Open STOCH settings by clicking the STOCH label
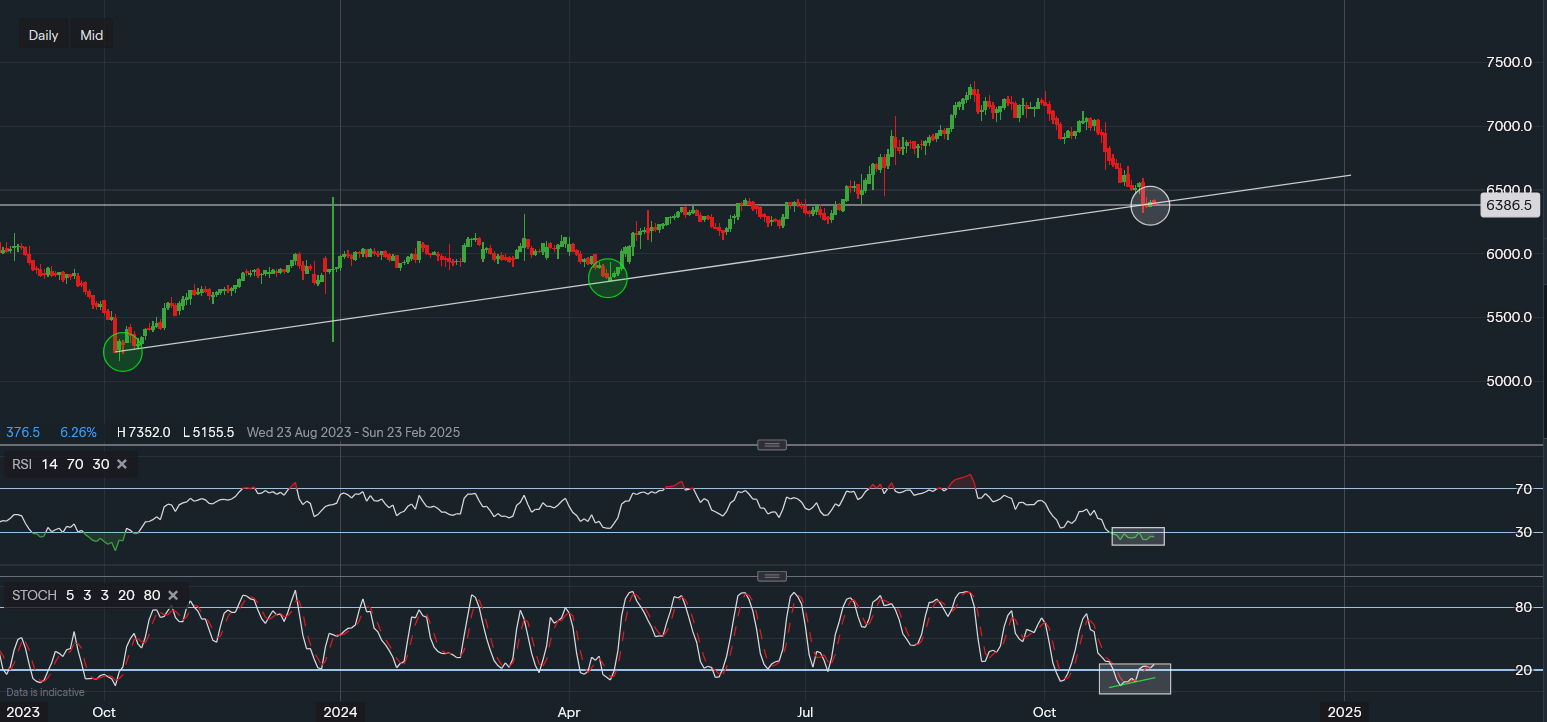1547x722 pixels. tap(33, 595)
